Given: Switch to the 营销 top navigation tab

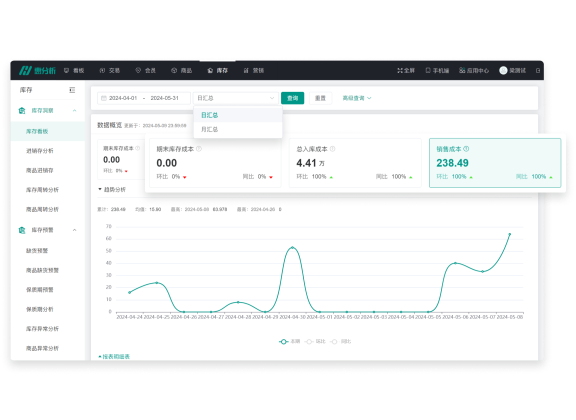Looking at the screenshot, I should [x=253, y=70].
